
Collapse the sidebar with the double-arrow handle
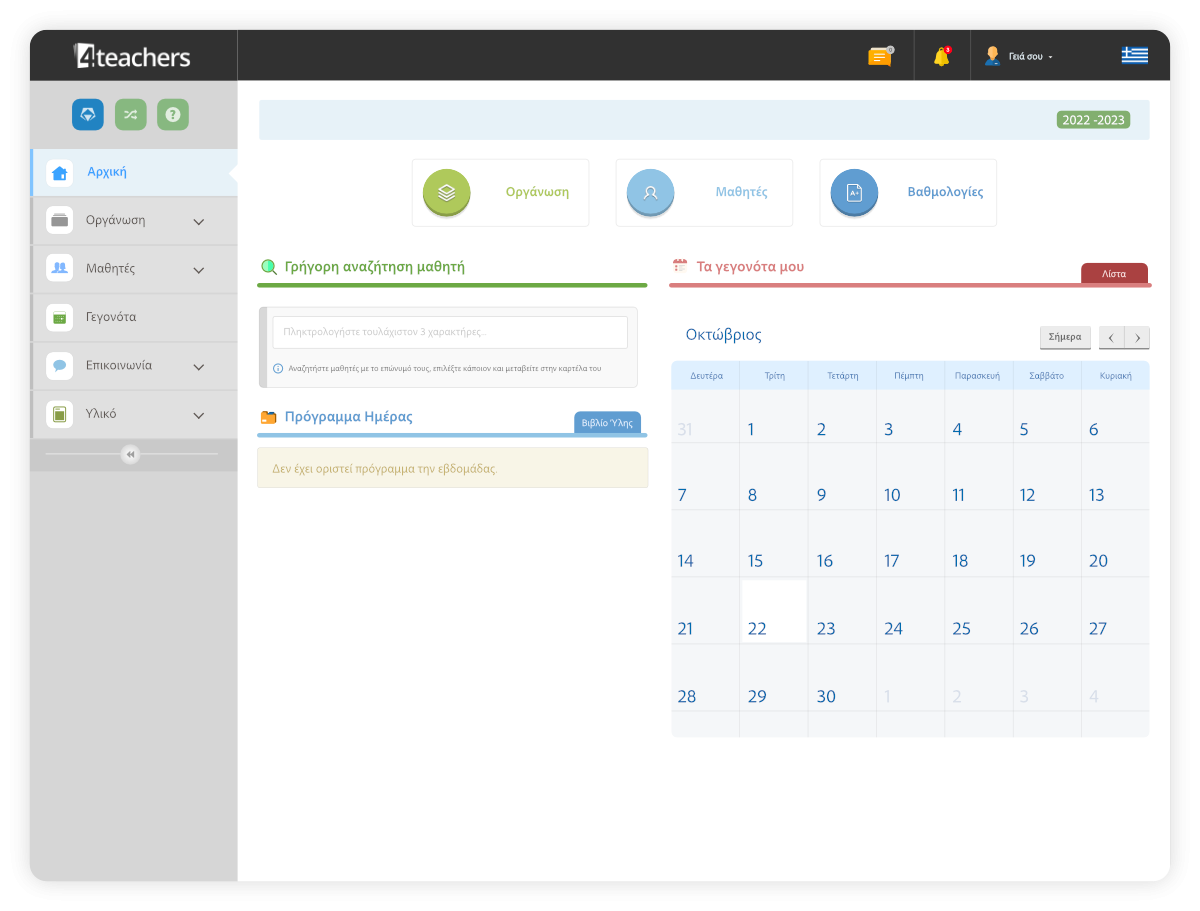click(130, 455)
